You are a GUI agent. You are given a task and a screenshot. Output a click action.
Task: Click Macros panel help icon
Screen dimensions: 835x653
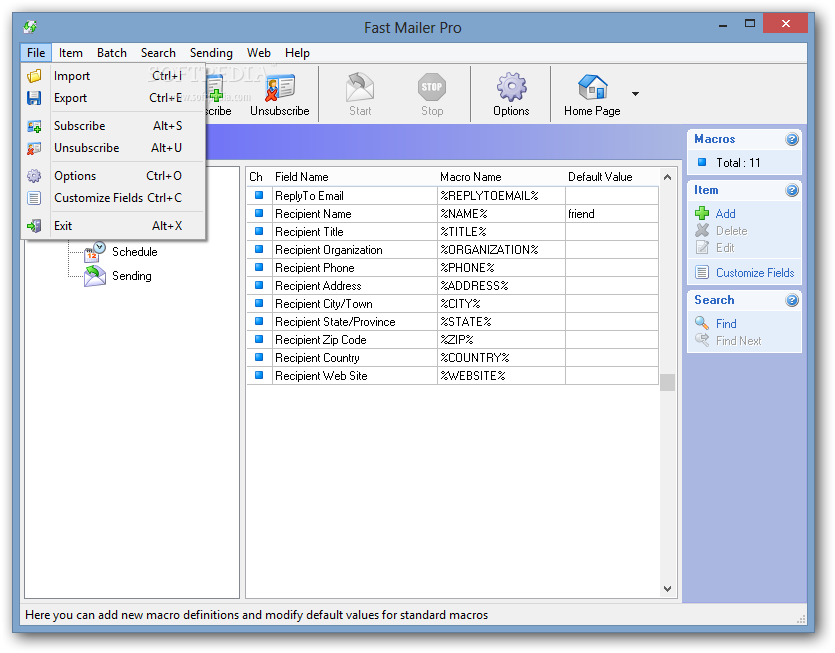pos(792,140)
